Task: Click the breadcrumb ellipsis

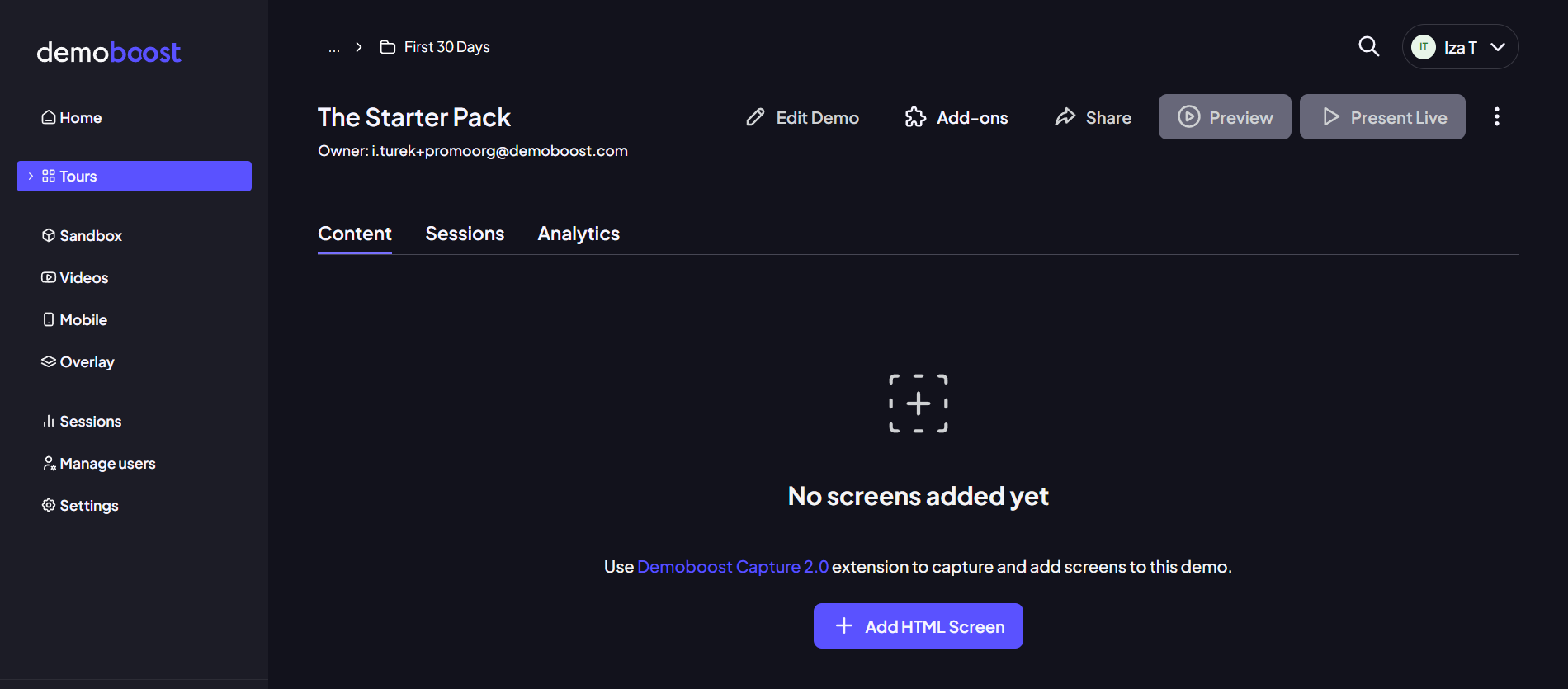Action: (333, 48)
